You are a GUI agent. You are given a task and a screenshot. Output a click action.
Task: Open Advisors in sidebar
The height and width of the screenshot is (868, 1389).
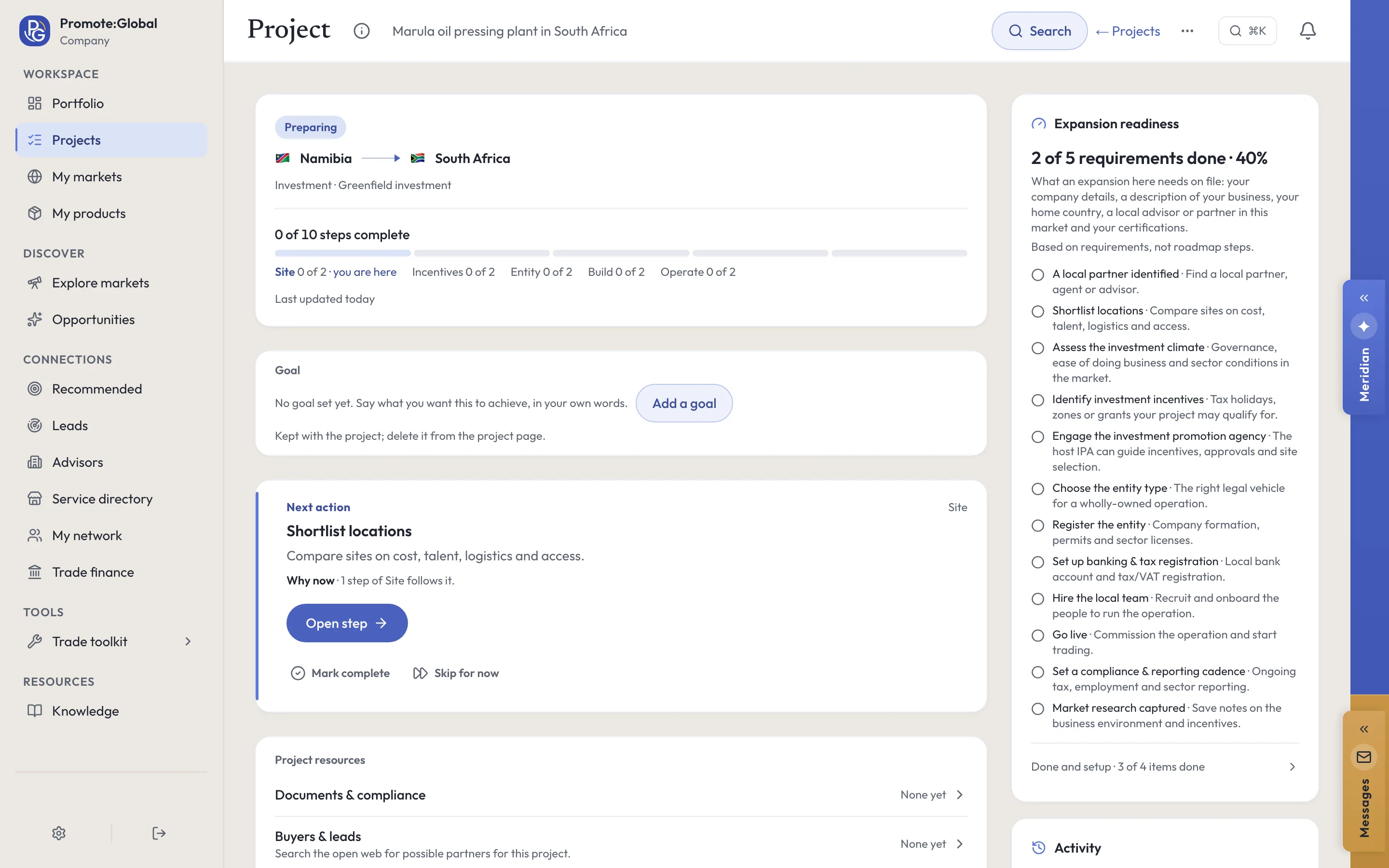click(111, 463)
